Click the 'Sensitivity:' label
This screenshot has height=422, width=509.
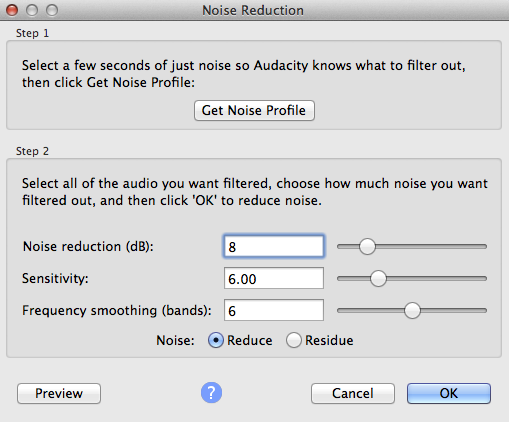click(55, 278)
